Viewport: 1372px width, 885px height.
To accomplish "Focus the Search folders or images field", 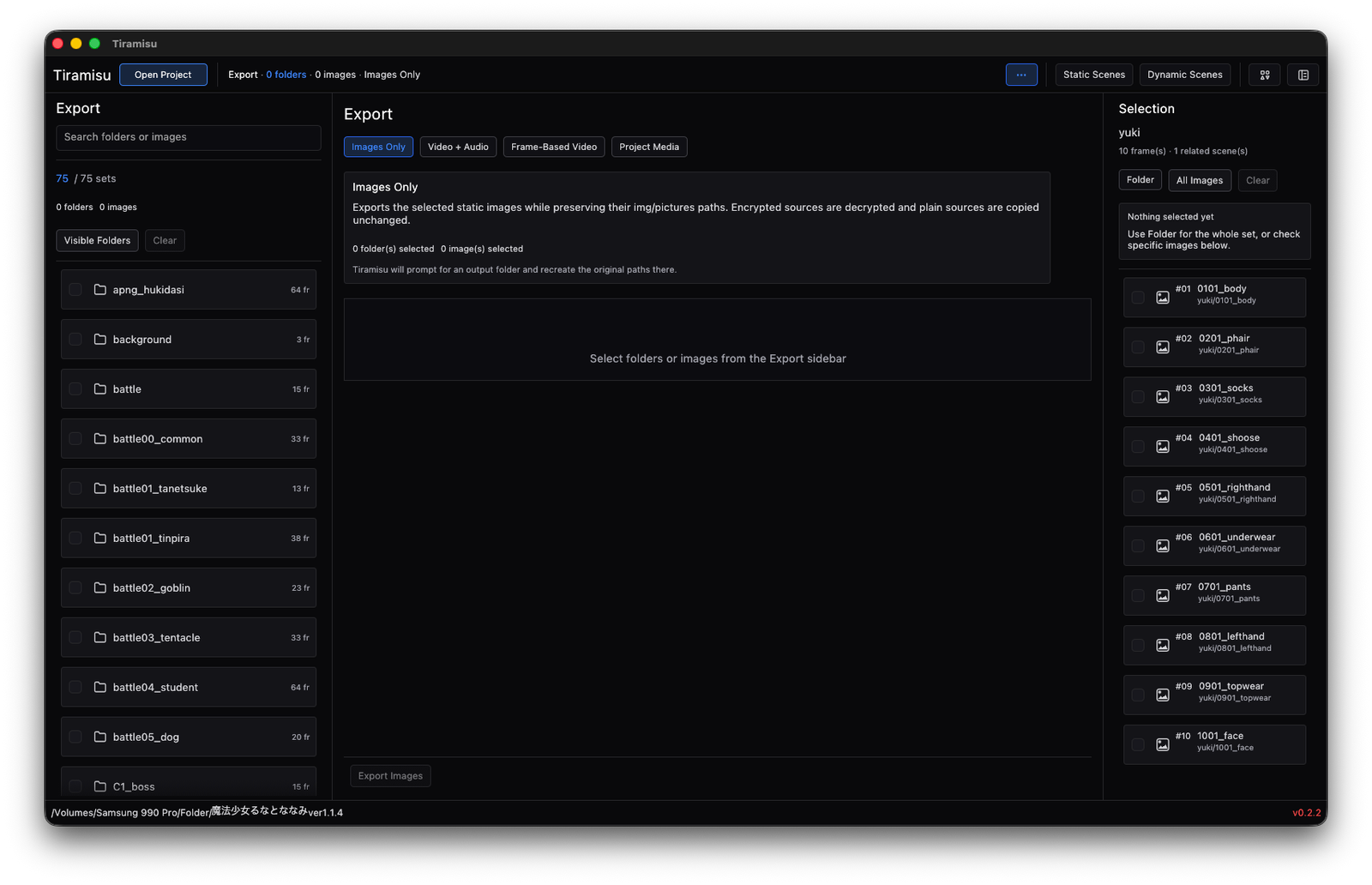I will click(x=189, y=137).
